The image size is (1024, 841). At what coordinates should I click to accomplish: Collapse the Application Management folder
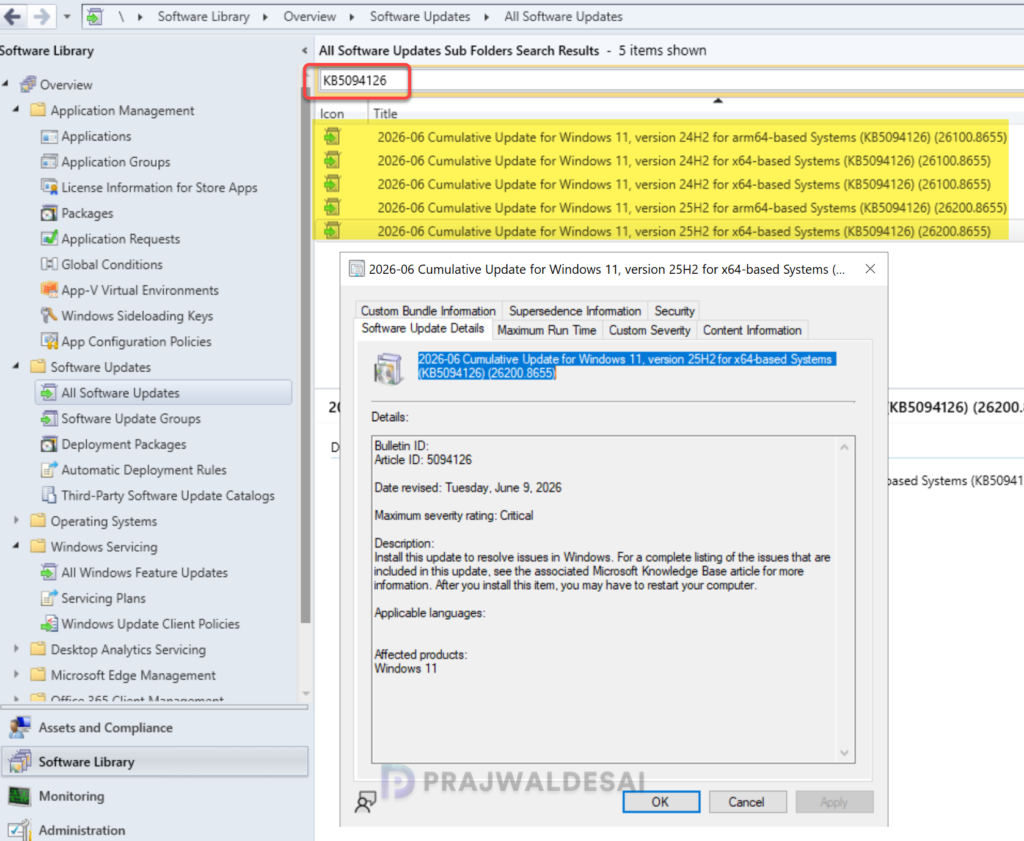pyautogui.click(x=16, y=109)
